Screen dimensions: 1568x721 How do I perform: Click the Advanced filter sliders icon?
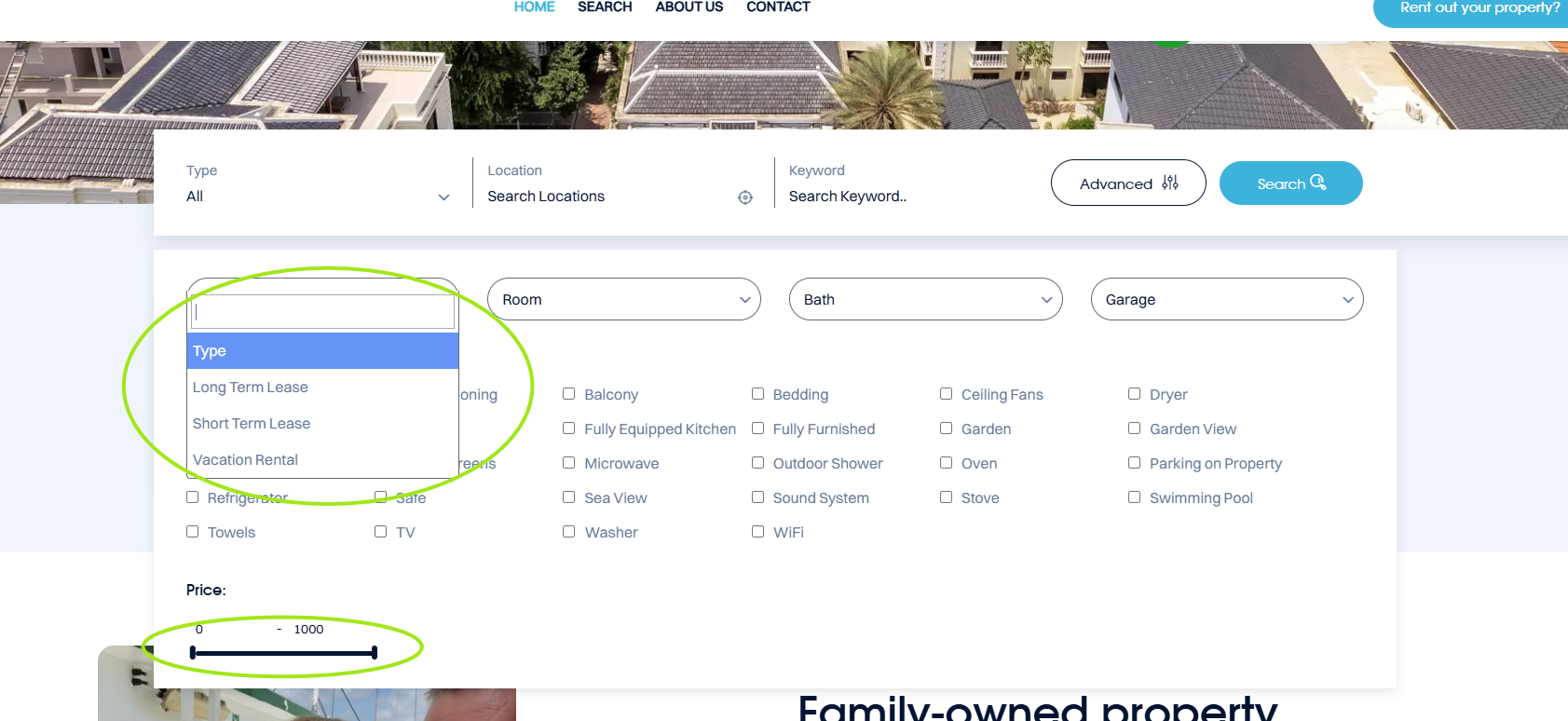[1170, 184]
